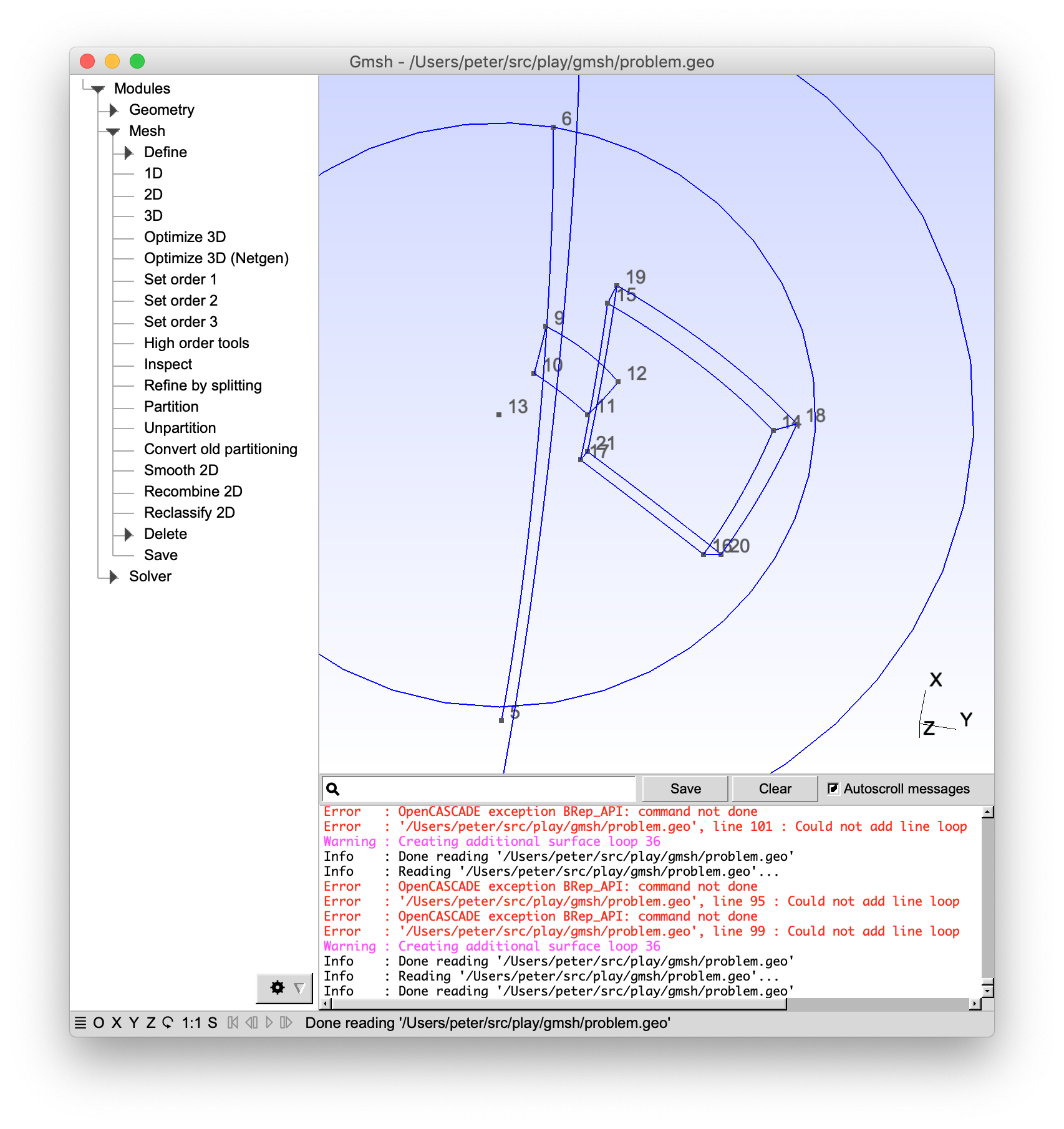This screenshot has height=1129, width=1064.
Task: Collapse the Modules tree node
Action: tap(98, 89)
